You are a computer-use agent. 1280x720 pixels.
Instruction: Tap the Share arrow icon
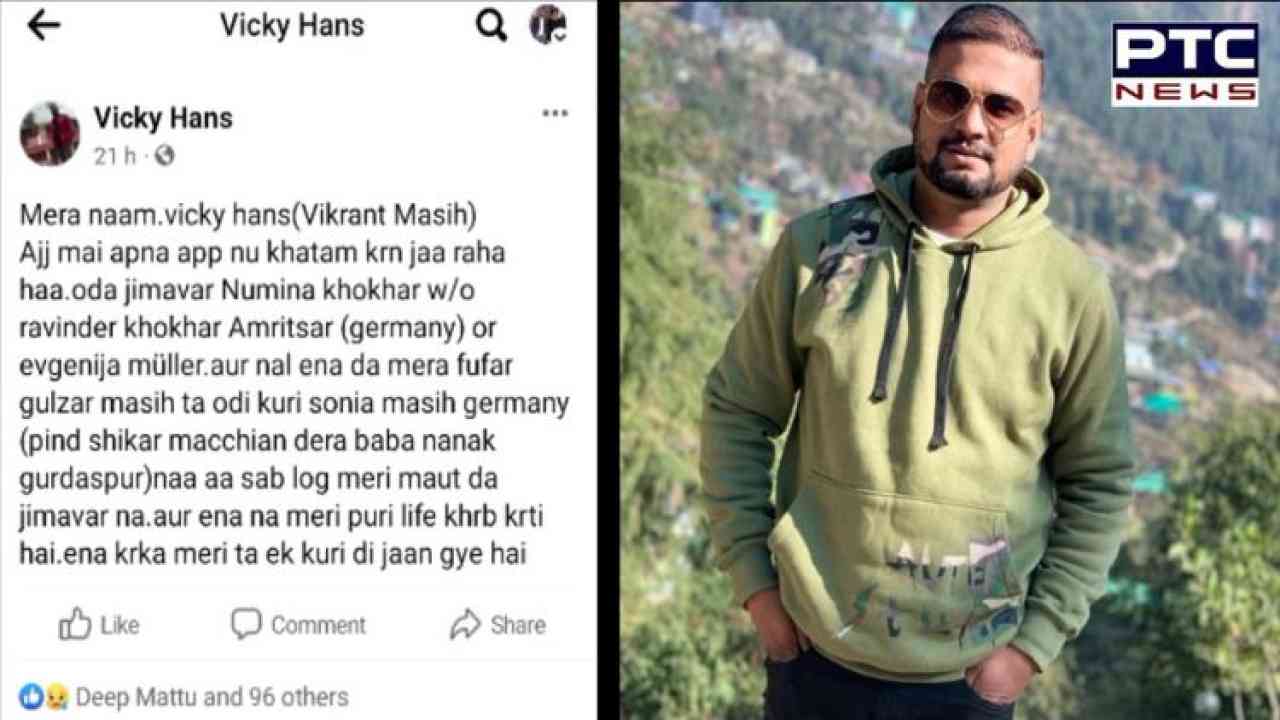tap(465, 625)
